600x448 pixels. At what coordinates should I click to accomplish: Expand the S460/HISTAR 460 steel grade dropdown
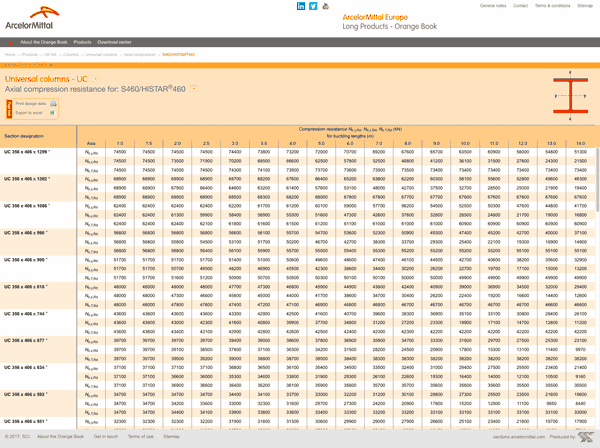(194, 89)
